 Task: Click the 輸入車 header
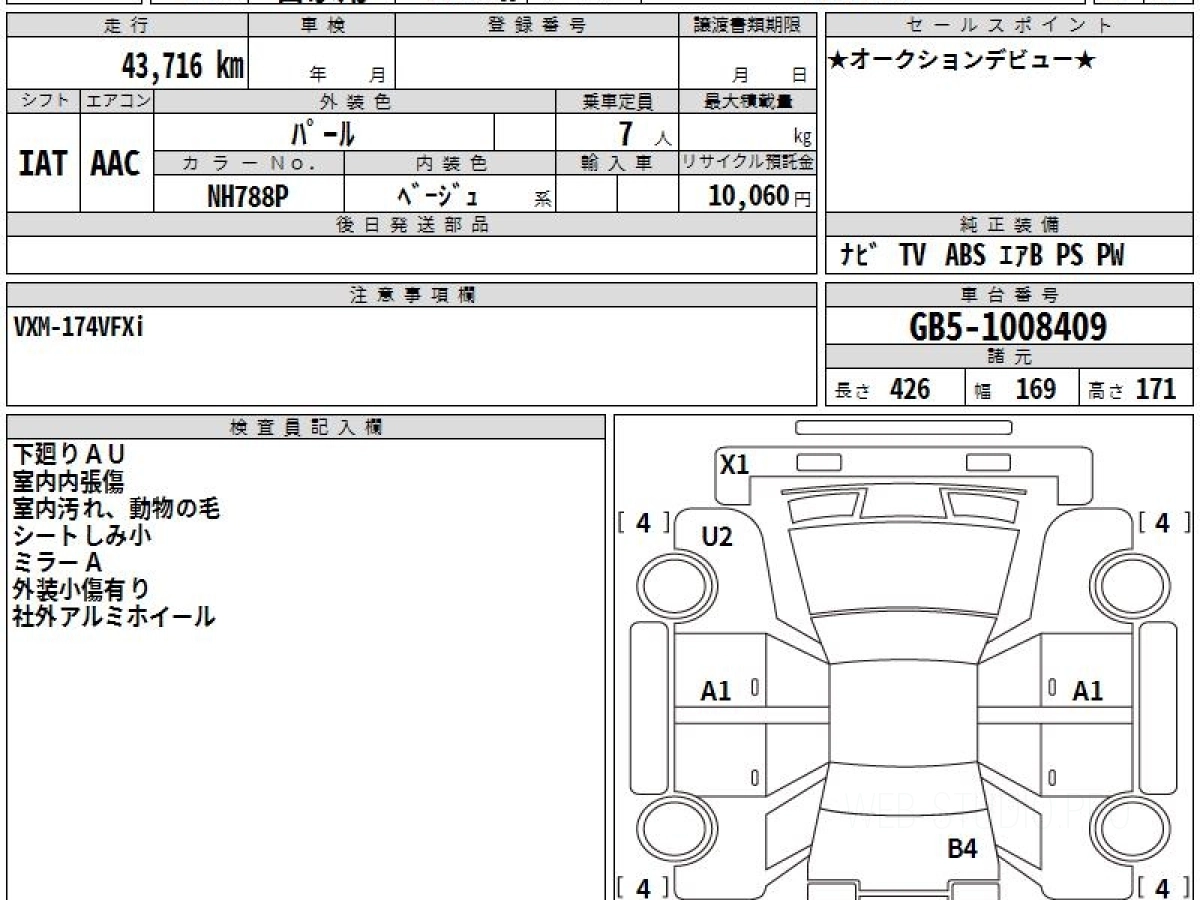pyautogui.click(x=617, y=163)
